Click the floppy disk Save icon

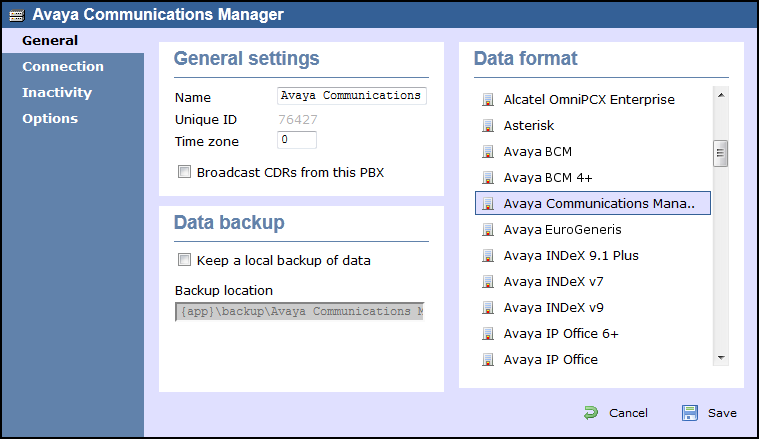pos(690,413)
